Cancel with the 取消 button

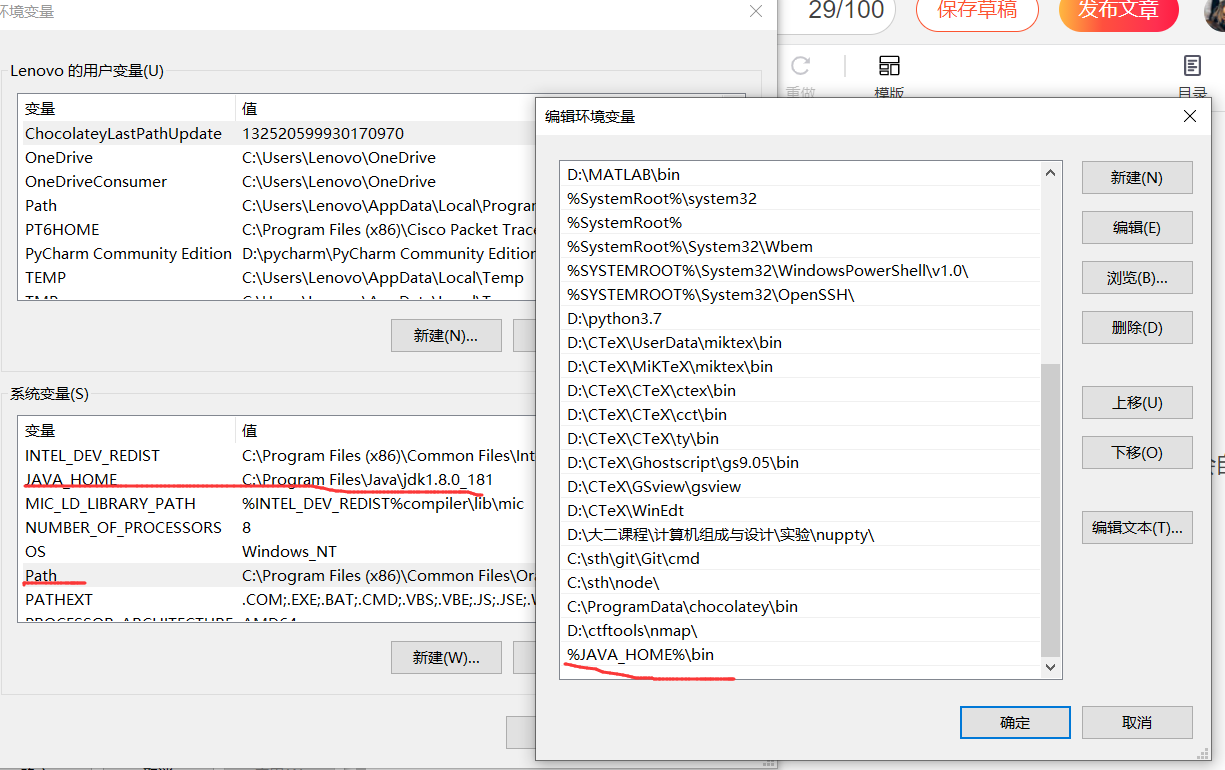pos(1137,722)
